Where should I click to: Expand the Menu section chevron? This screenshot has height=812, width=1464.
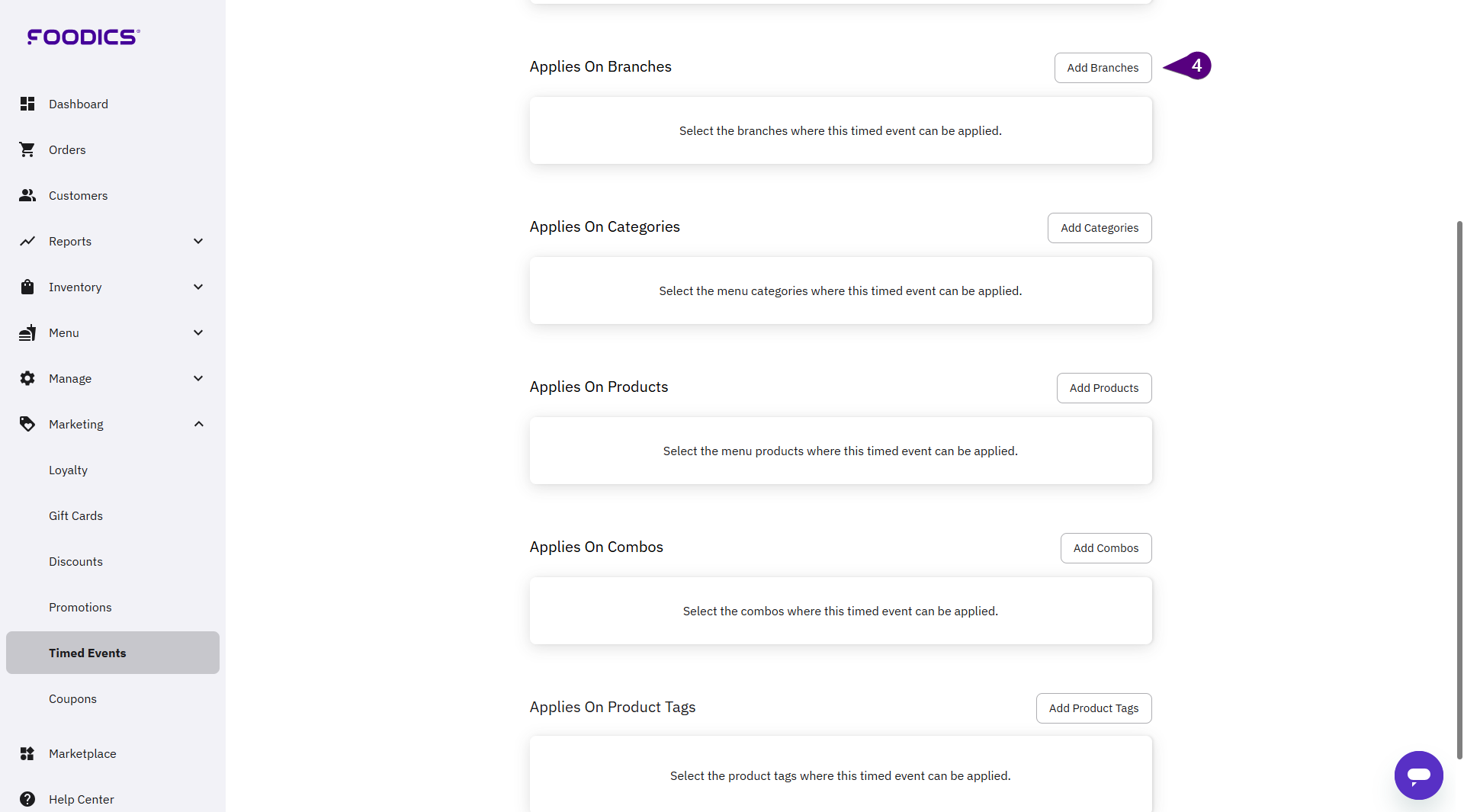[198, 332]
